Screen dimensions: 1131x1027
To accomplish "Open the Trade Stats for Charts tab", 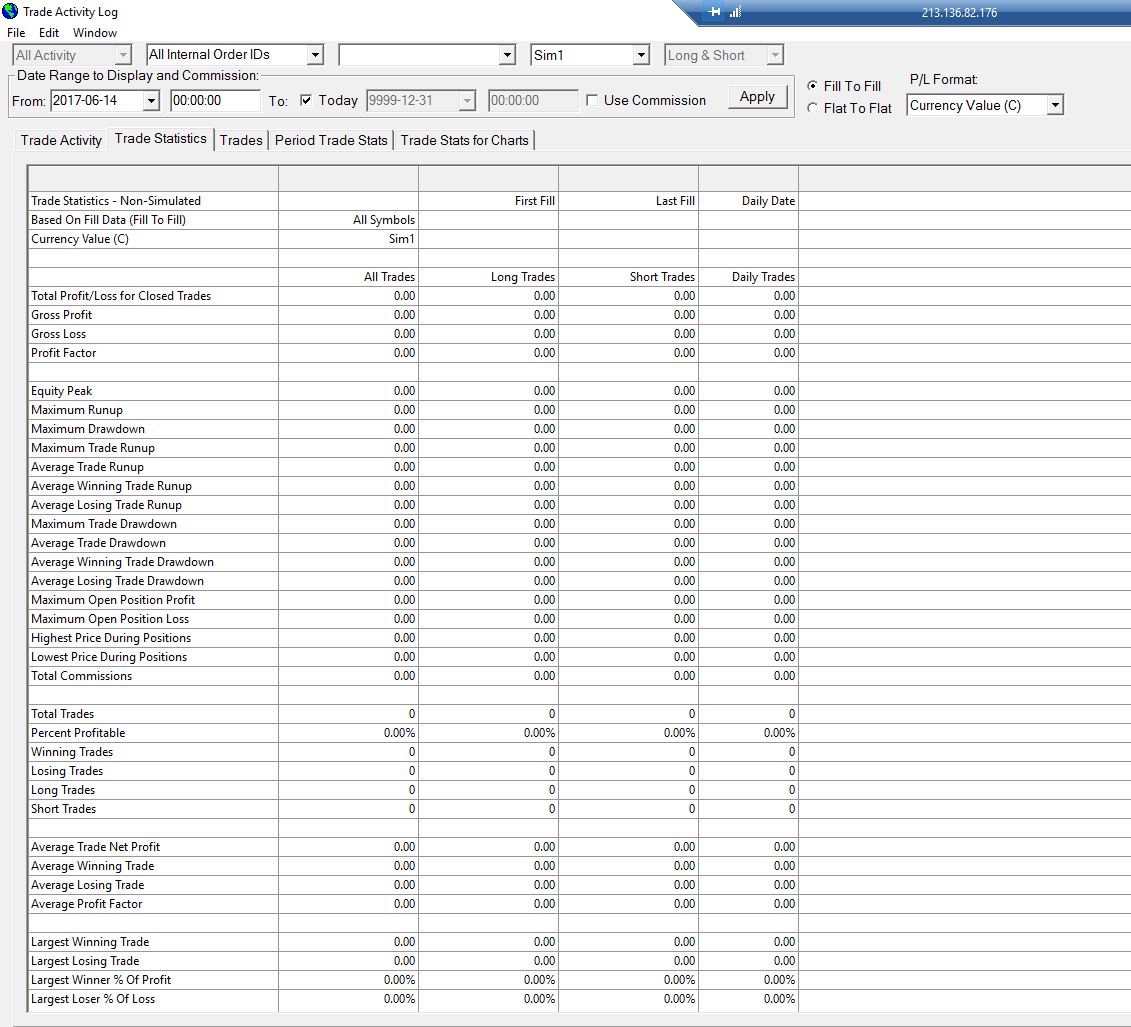I will [x=465, y=140].
